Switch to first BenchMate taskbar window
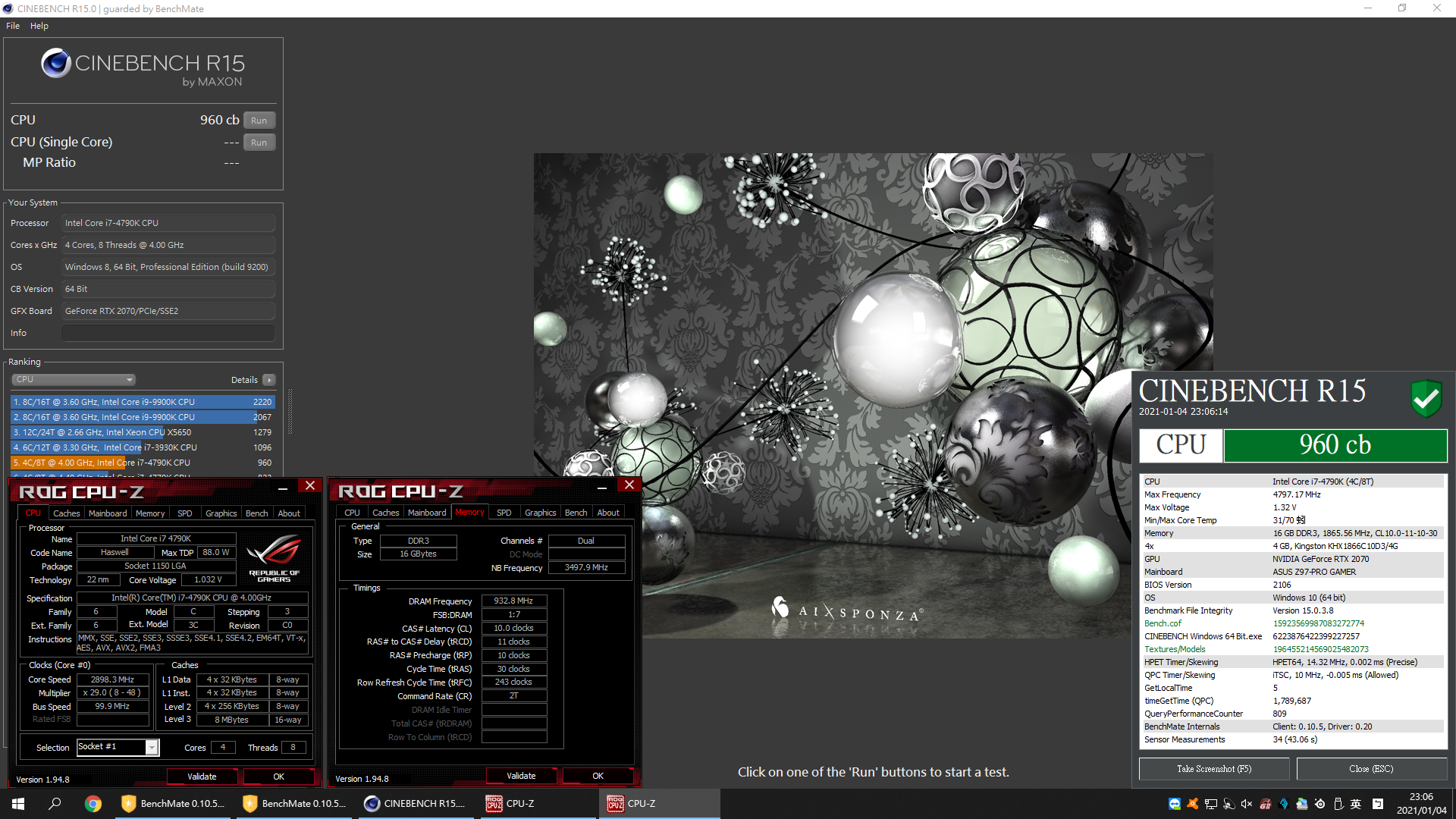The height and width of the screenshot is (819, 1456). point(174,804)
